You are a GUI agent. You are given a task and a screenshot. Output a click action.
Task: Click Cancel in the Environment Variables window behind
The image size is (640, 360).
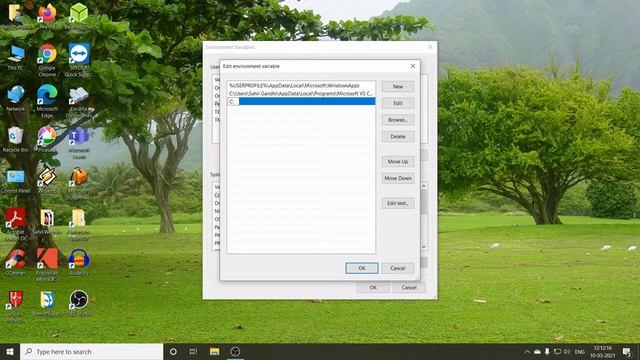409,288
